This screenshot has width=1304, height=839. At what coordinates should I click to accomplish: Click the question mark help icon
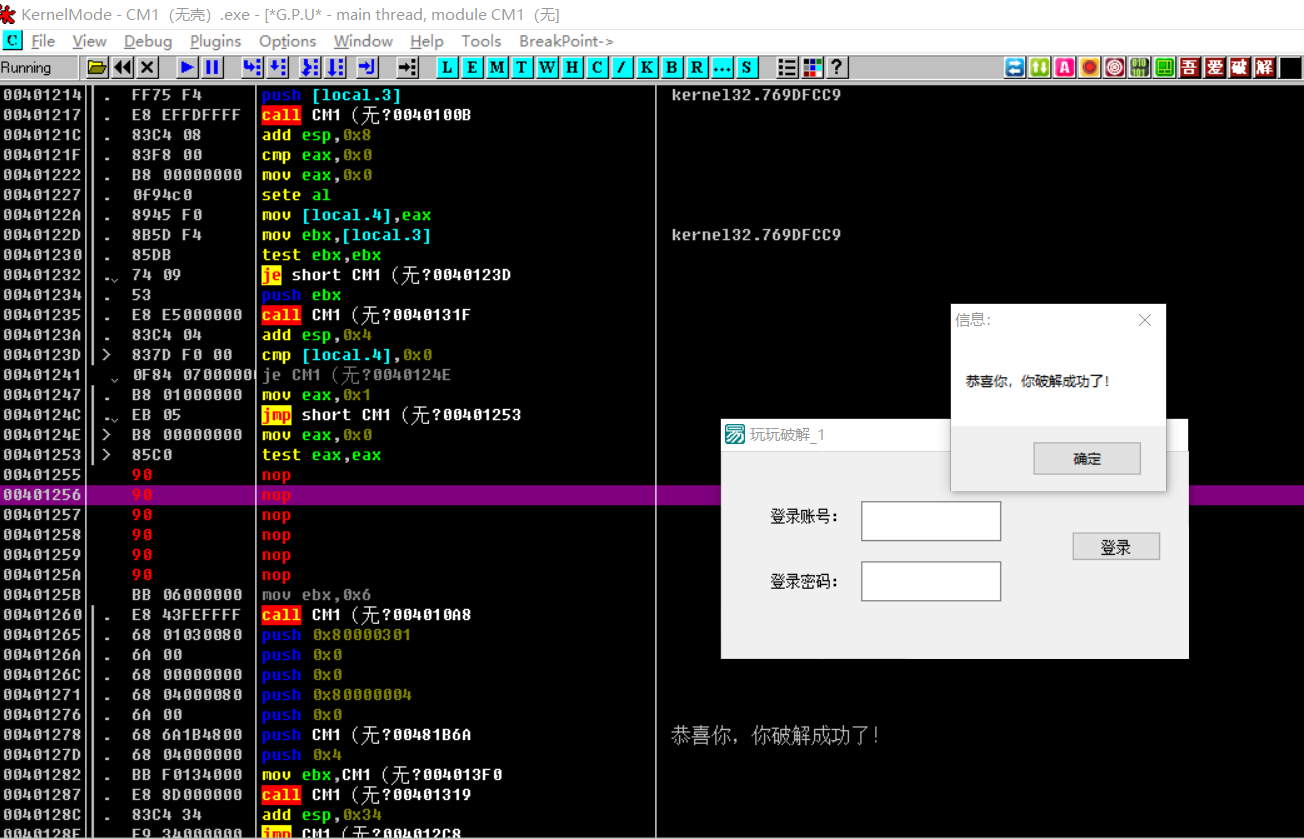(x=837, y=67)
